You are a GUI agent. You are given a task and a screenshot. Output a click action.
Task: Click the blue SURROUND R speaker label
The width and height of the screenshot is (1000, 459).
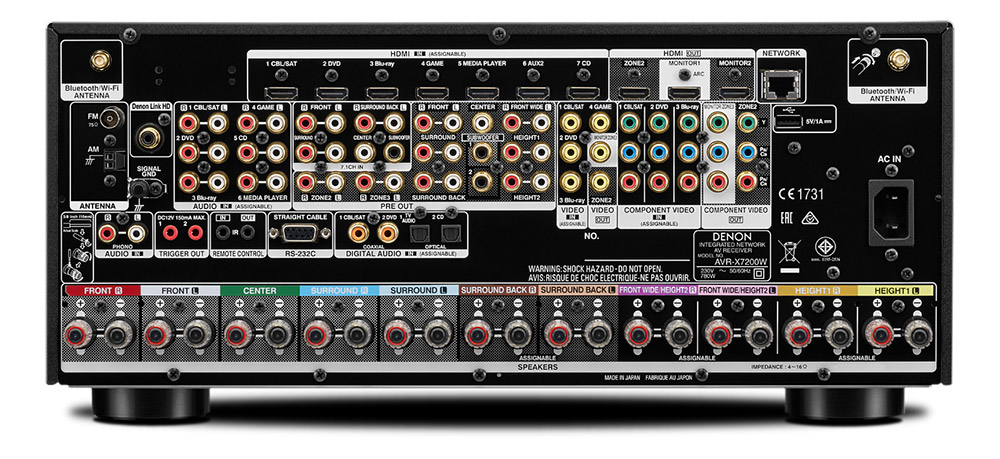339,291
